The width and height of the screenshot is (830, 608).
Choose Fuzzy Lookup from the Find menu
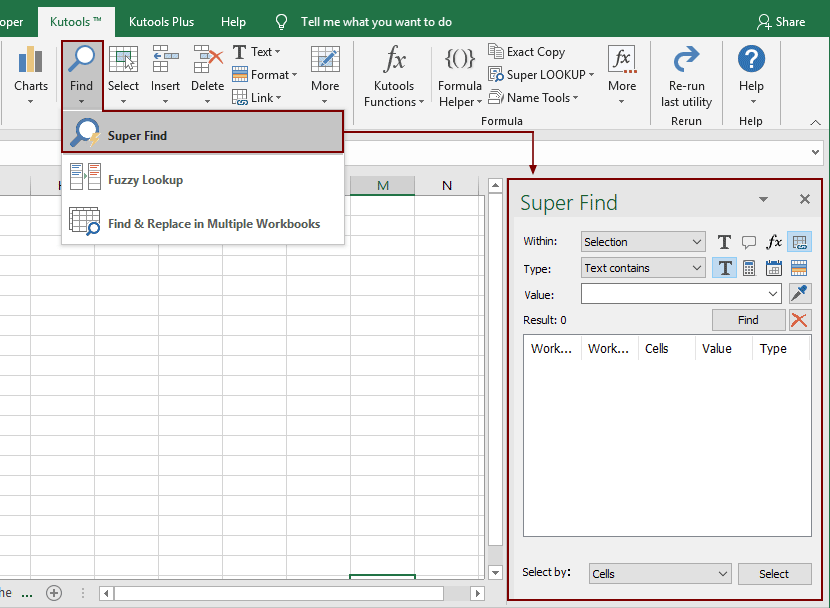pos(203,178)
